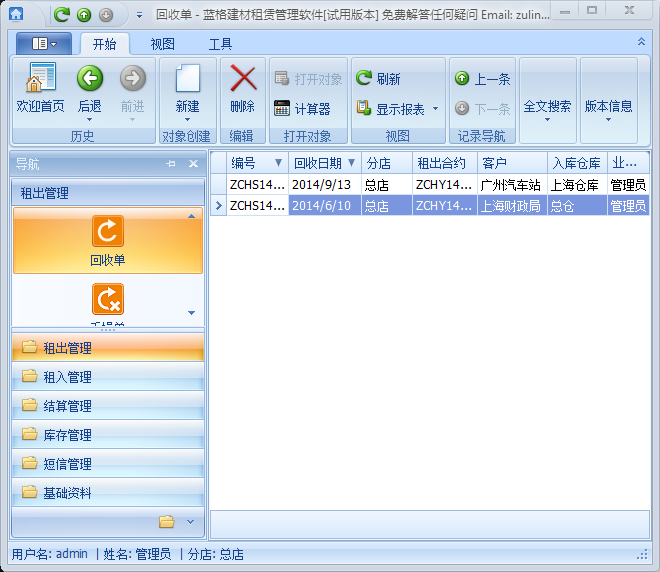Refresh the list with 刷新
660x572 pixels.
click(x=378, y=78)
